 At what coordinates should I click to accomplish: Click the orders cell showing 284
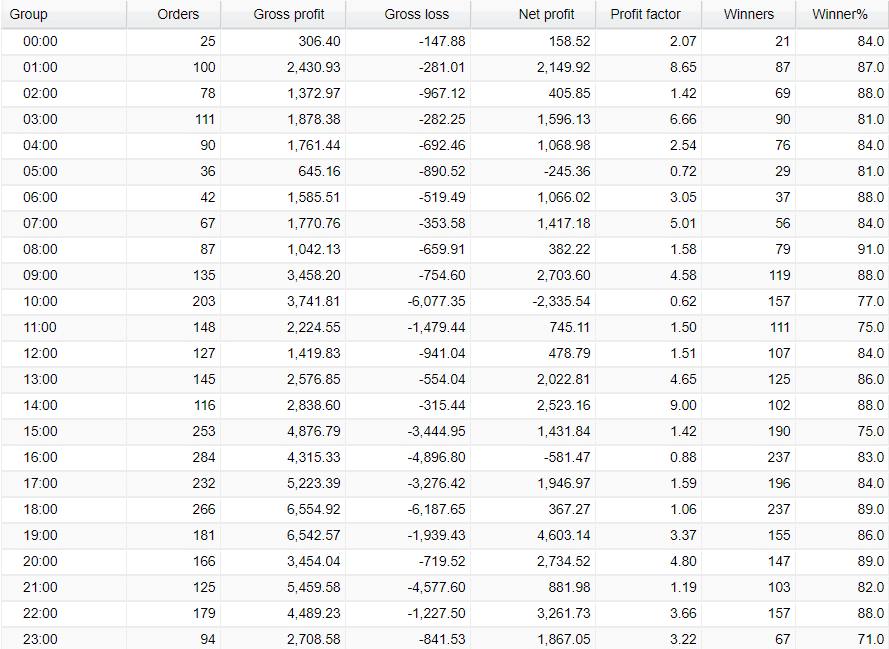tap(203, 457)
